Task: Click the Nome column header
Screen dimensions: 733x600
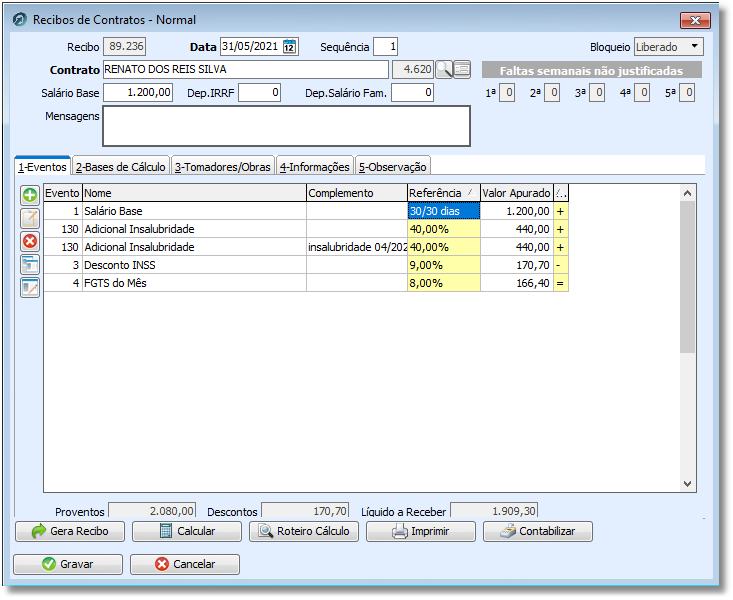Action: [194, 193]
